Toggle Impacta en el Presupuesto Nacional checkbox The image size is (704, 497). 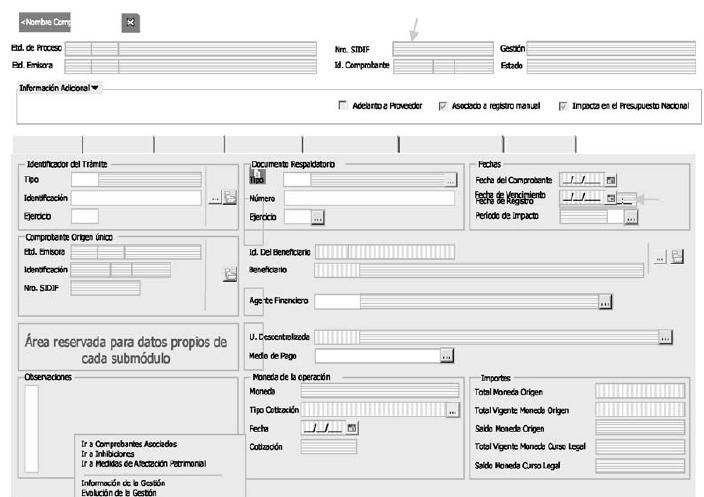pos(563,106)
